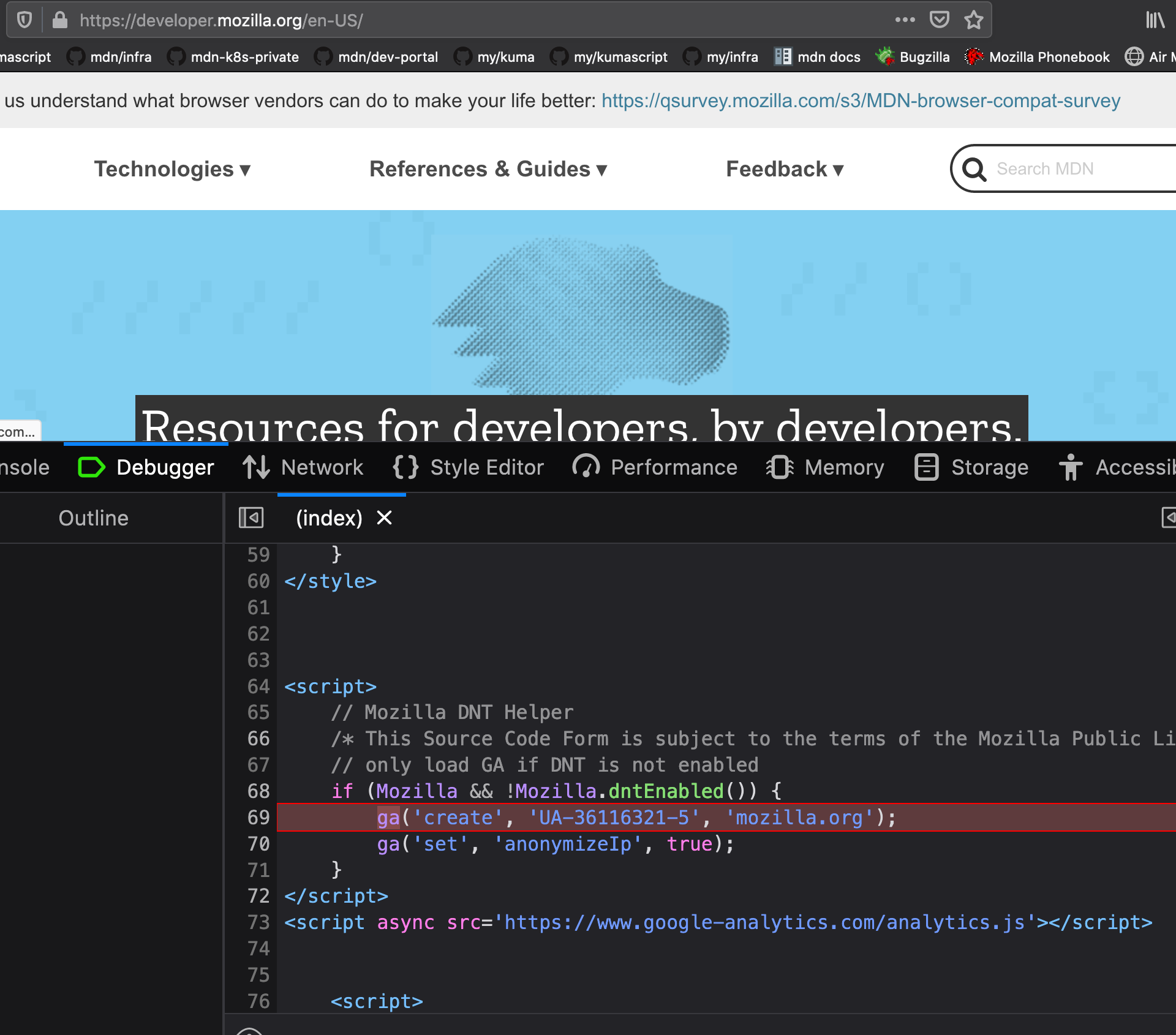Click the closing style tag on line 60

331,581
